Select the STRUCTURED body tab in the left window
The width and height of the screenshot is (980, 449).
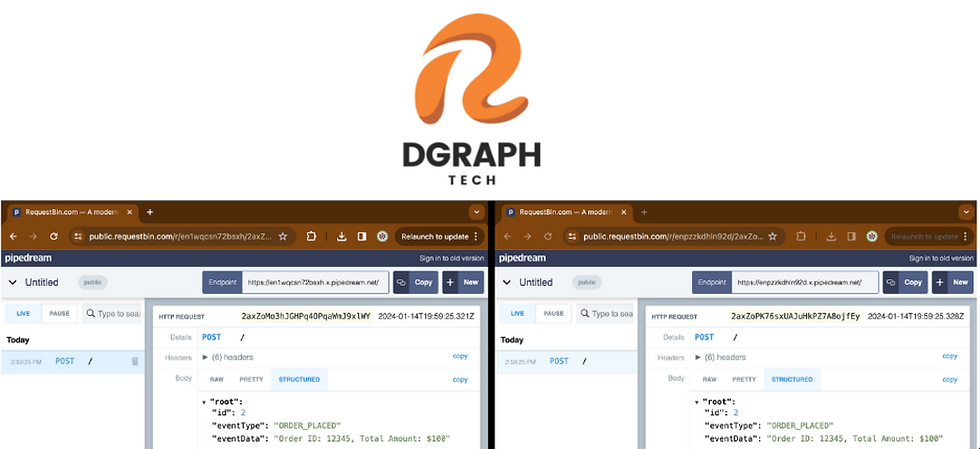click(x=299, y=380)
